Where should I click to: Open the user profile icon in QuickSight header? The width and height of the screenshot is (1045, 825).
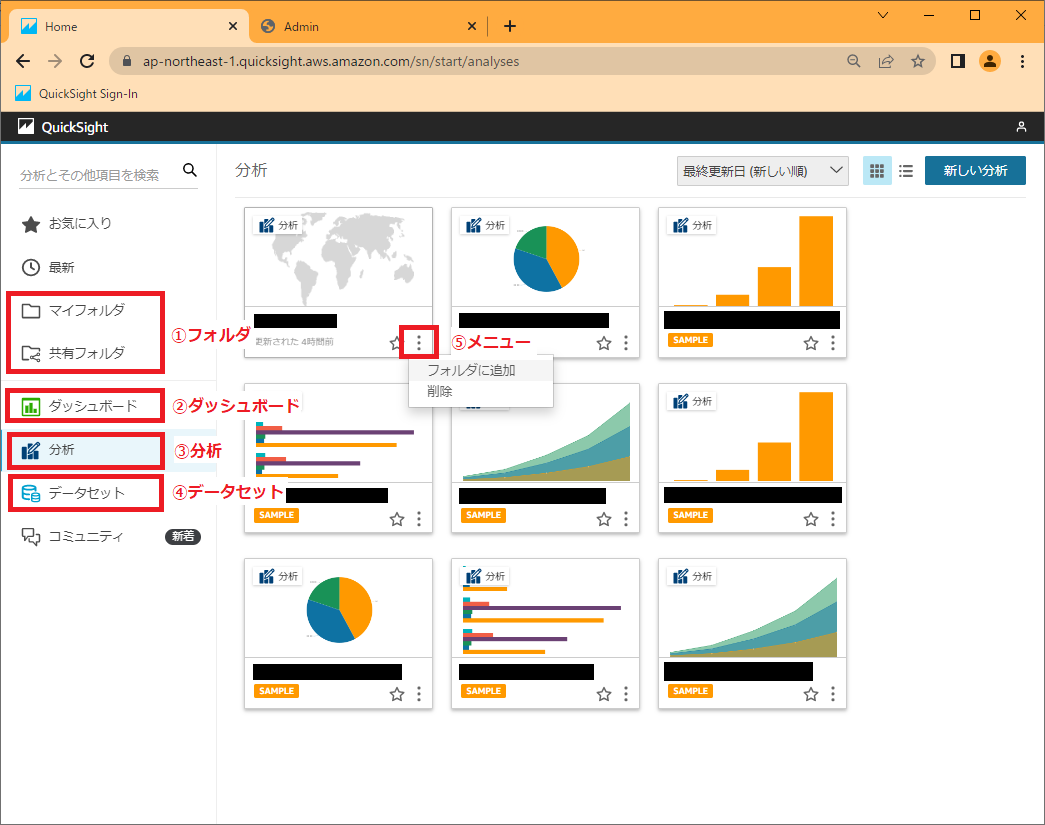pos(1021,127)
